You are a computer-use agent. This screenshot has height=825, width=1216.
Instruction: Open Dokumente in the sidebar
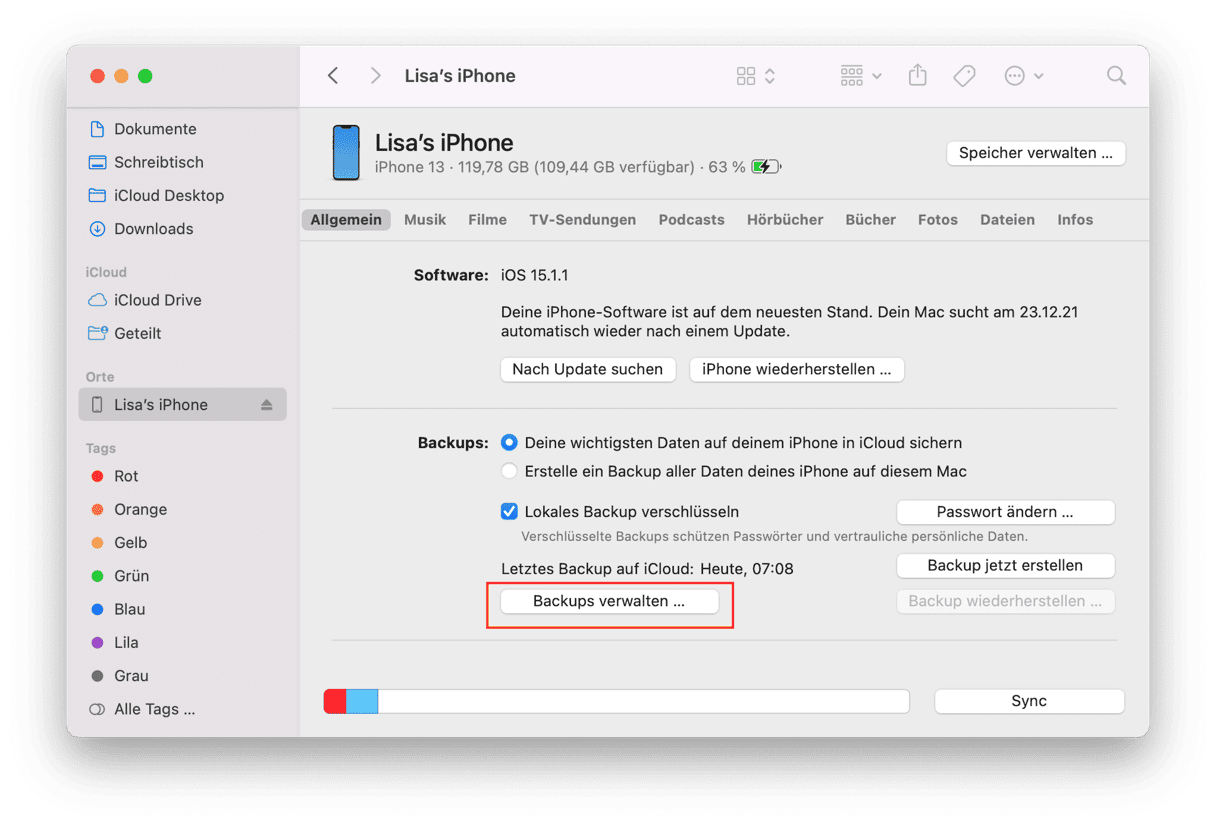coord(155,129)
